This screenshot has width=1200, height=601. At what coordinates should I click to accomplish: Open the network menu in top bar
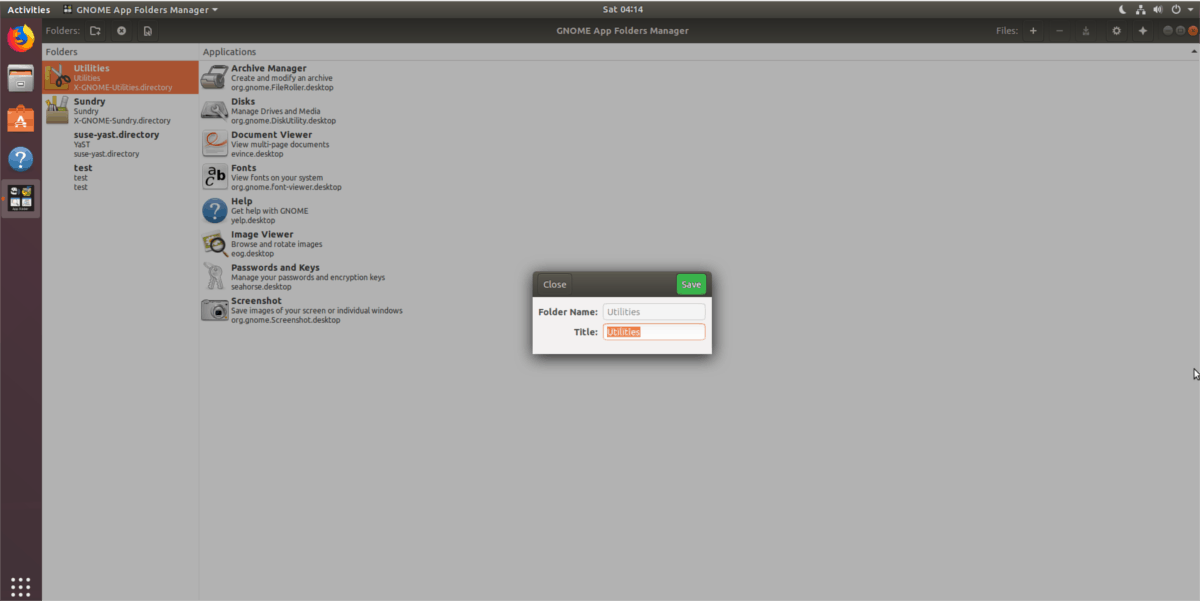point(1141,9)
